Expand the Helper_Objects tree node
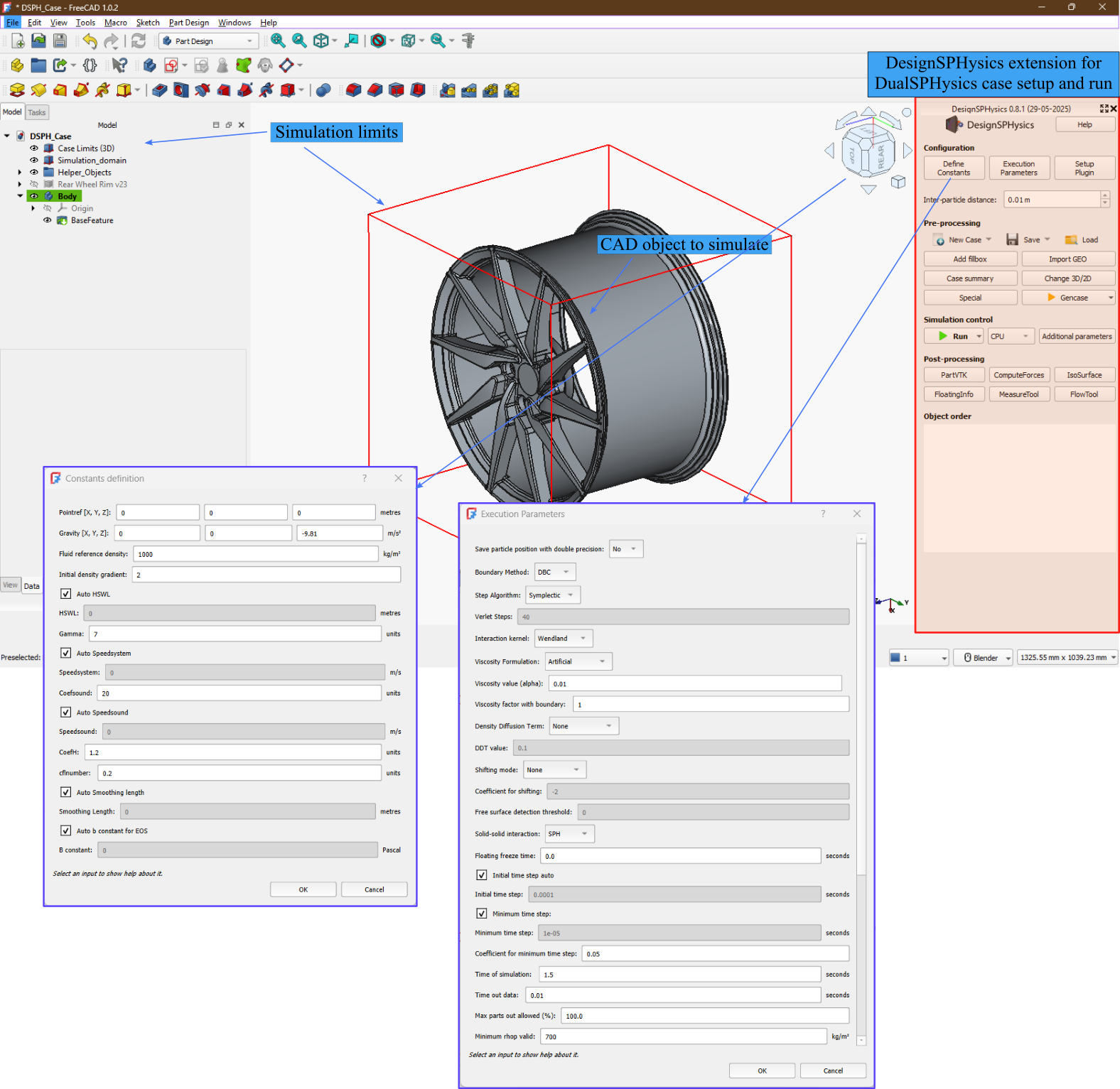This screenshot has height=1089, width=1120. [20, 173]
